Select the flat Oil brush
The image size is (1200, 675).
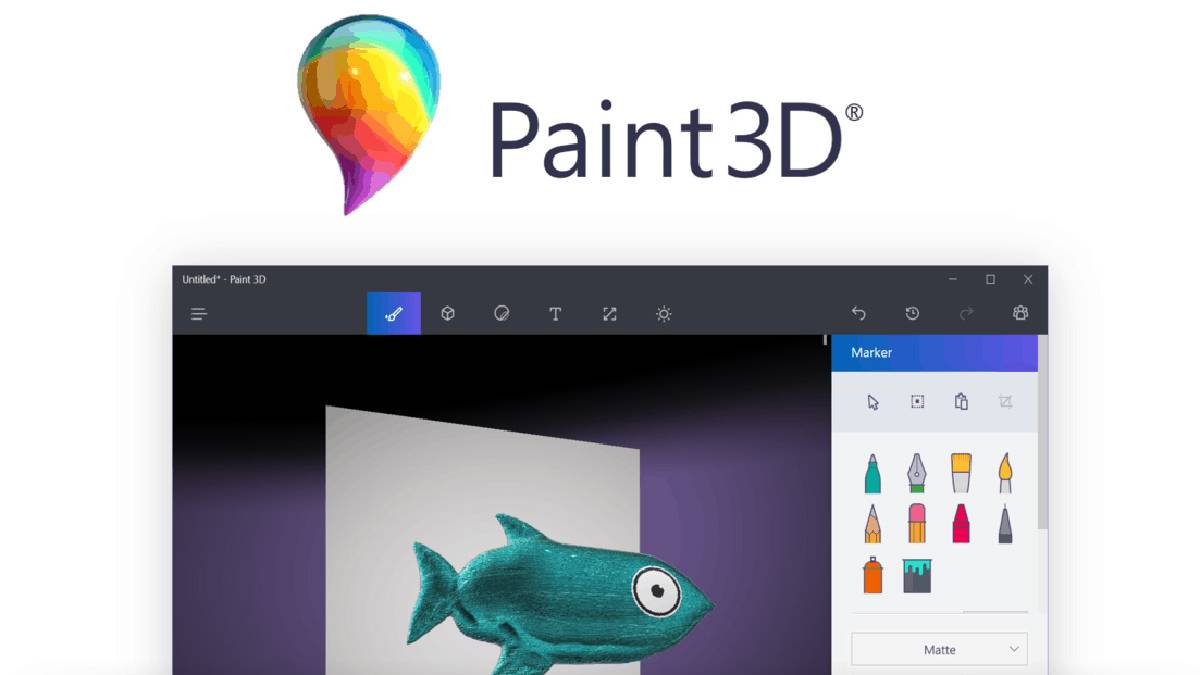pyautogui.click(x=961, y=473)
